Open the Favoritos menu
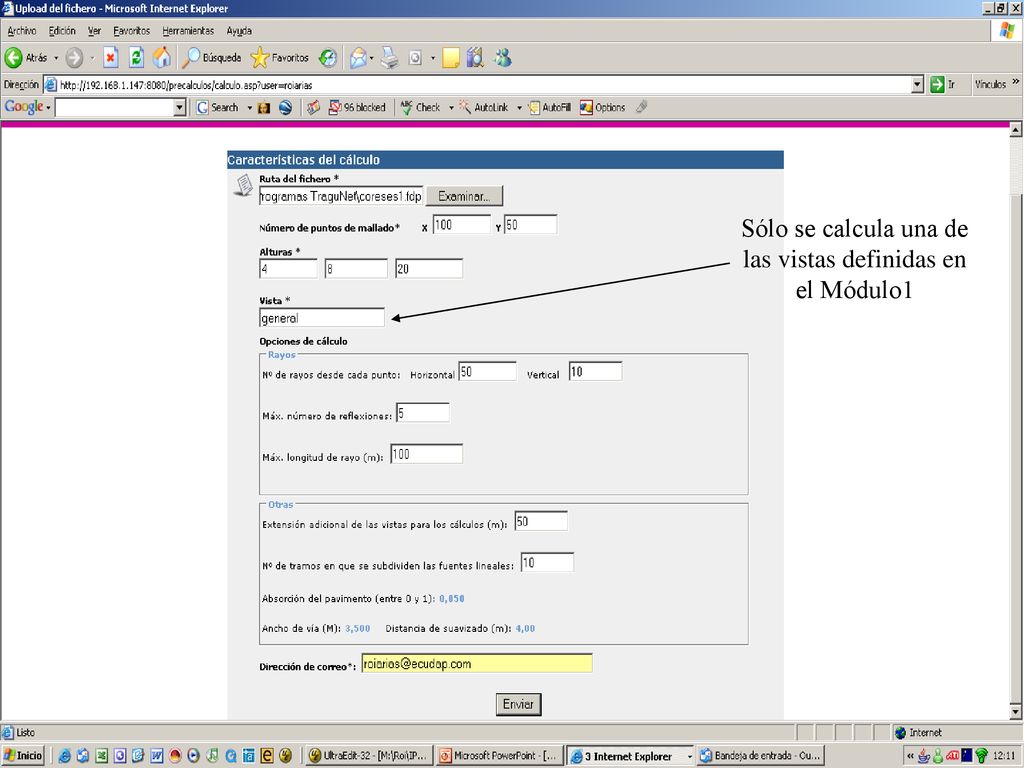Screen dimensions: 1024x768 tap(131, 31)
